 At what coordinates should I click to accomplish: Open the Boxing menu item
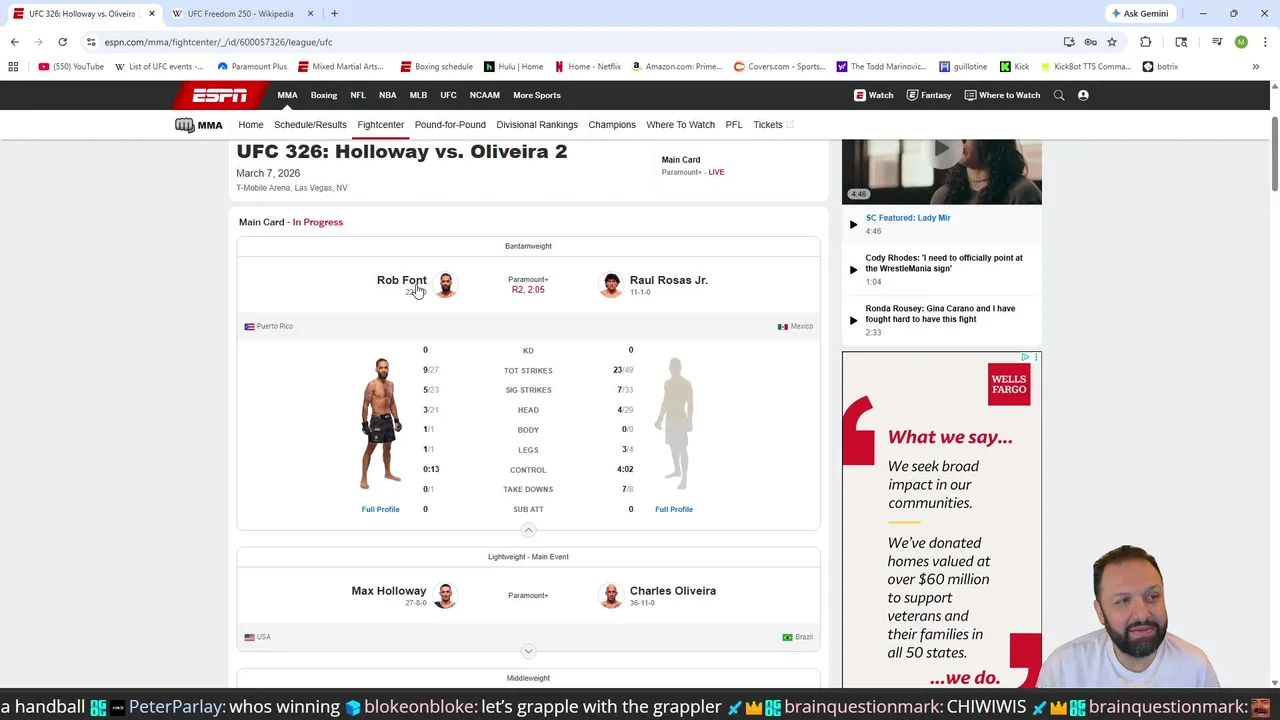pyautogui.click(x=324, y=95)
